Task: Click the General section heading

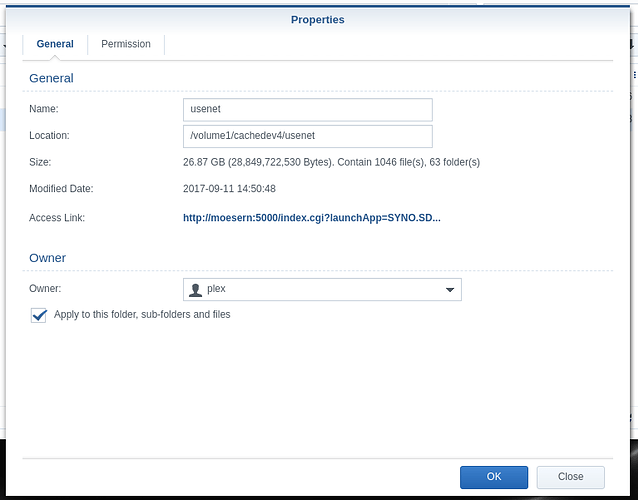Action: [51, 78]
